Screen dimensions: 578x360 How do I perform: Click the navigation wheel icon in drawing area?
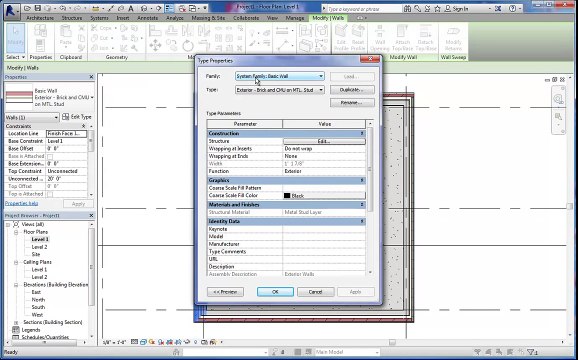(x=558, y=98)
